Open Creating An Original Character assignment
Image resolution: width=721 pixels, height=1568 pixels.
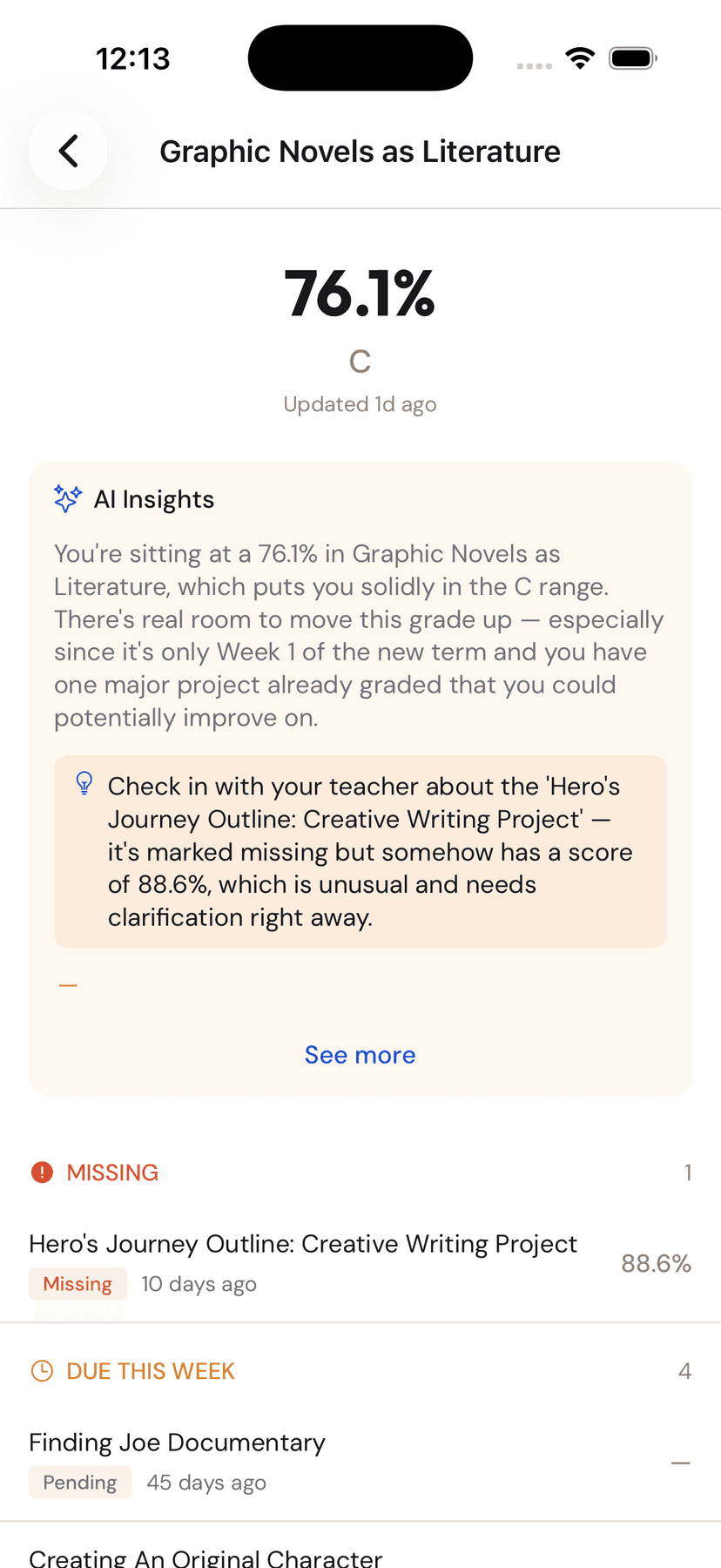pyautogui.click(x=206, y=1558)
